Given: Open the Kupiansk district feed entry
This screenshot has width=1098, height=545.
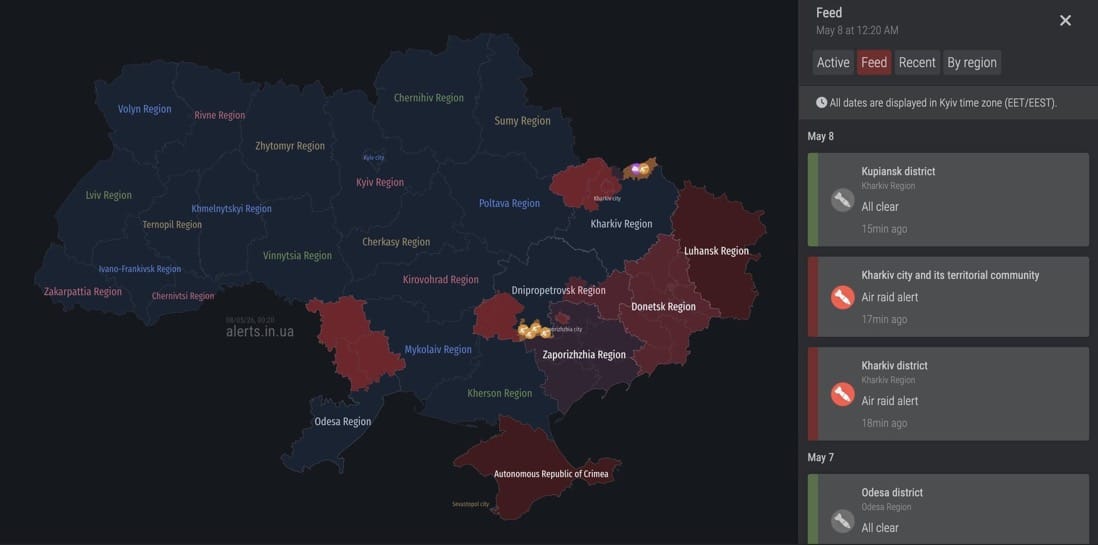Looking at the screenshot, I should point(948,200).
